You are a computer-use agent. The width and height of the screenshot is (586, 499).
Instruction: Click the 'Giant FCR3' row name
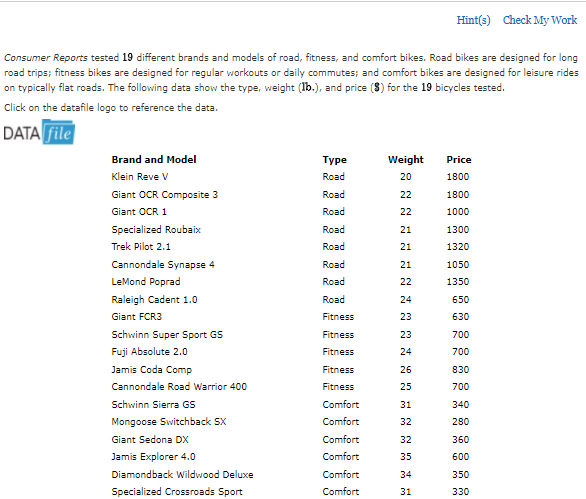(136, 317)
